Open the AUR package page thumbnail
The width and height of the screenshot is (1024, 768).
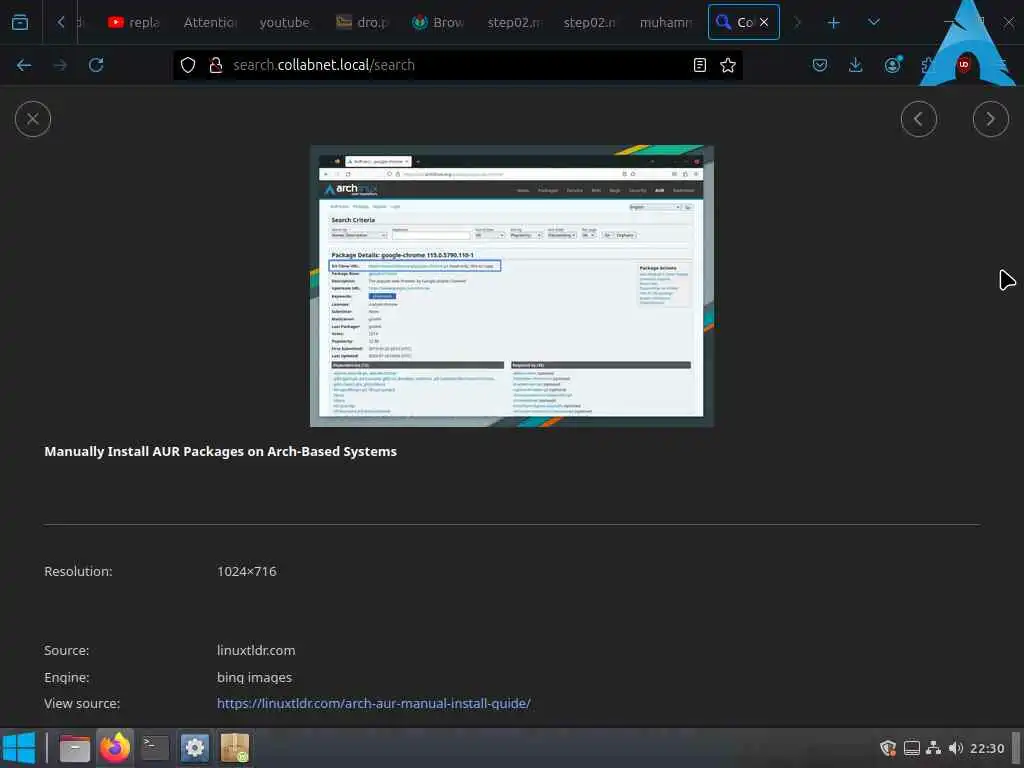(x=511, y=286)
